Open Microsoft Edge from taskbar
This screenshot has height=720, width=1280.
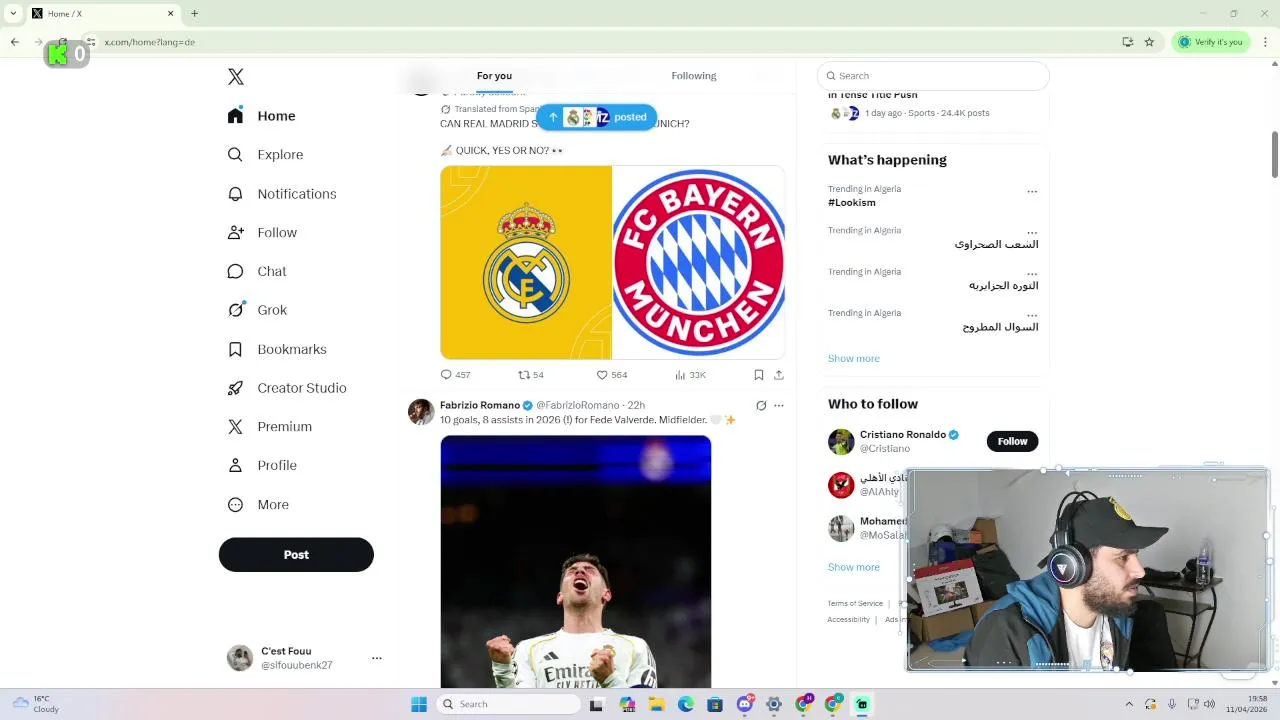pos(686,704)
